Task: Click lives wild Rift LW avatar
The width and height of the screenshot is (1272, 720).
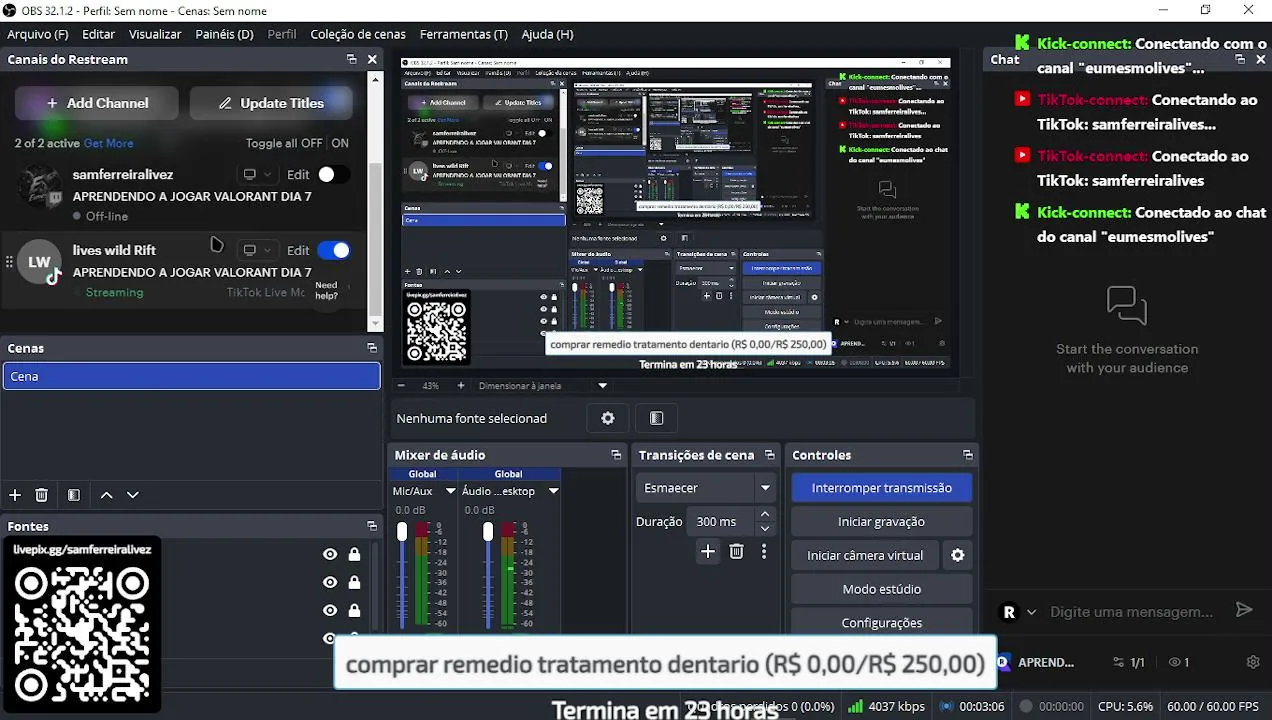Action: pos(39,262)
